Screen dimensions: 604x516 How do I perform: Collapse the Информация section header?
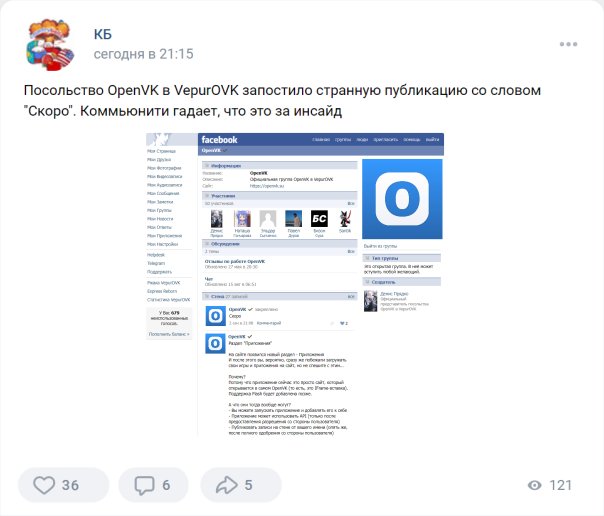click(x=280, y=166)
